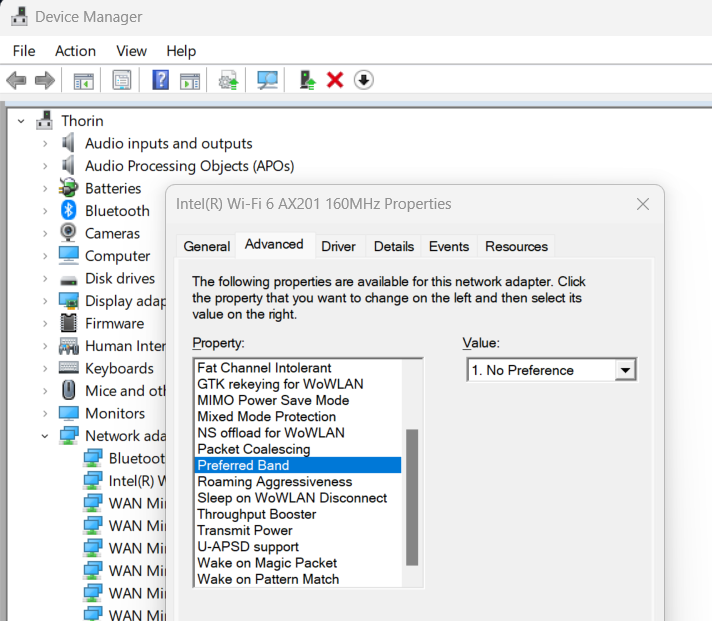Click the Mice category mouse icon

69,390
